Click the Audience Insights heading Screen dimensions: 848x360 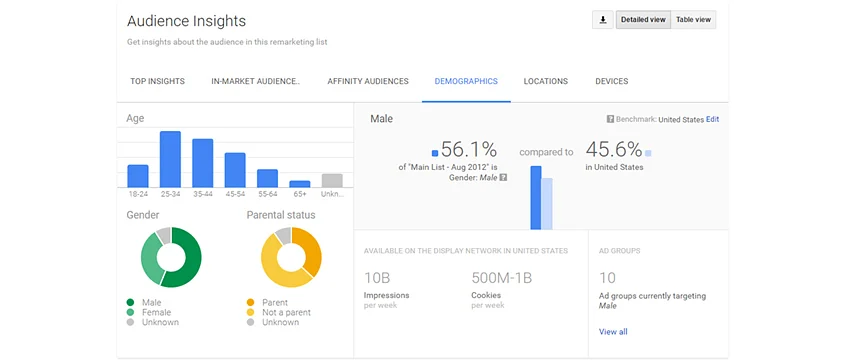coord(186,21)
